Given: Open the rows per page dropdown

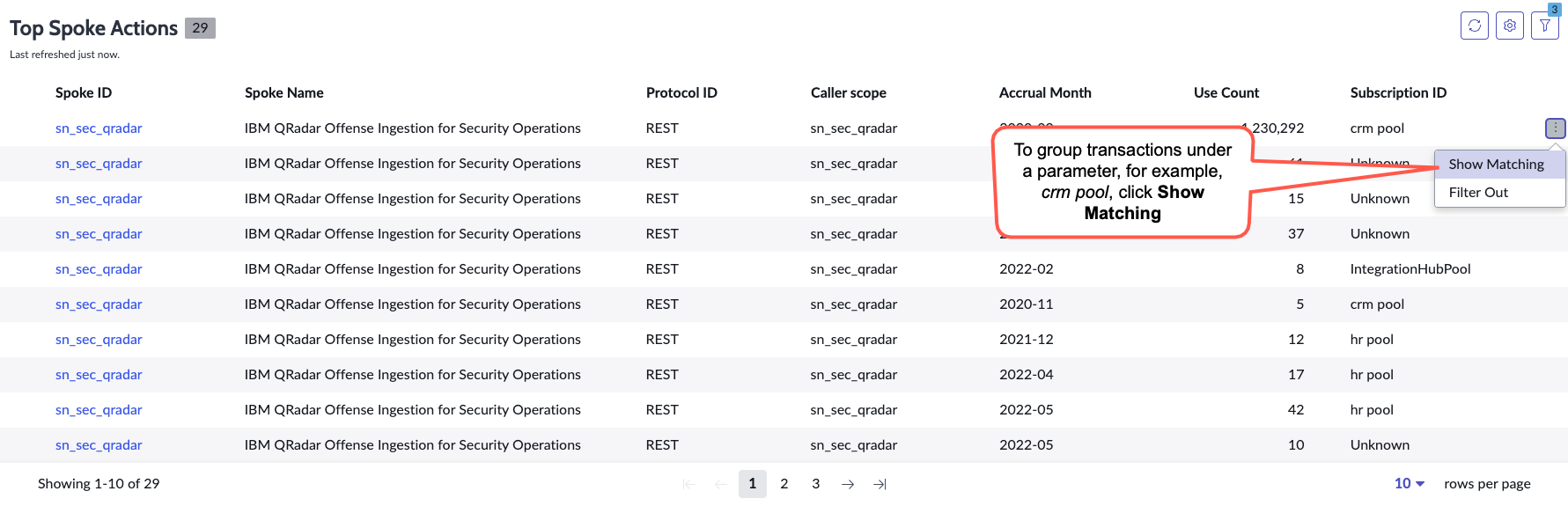Looking at the screenshot, I should click(x=1409, y=483).
